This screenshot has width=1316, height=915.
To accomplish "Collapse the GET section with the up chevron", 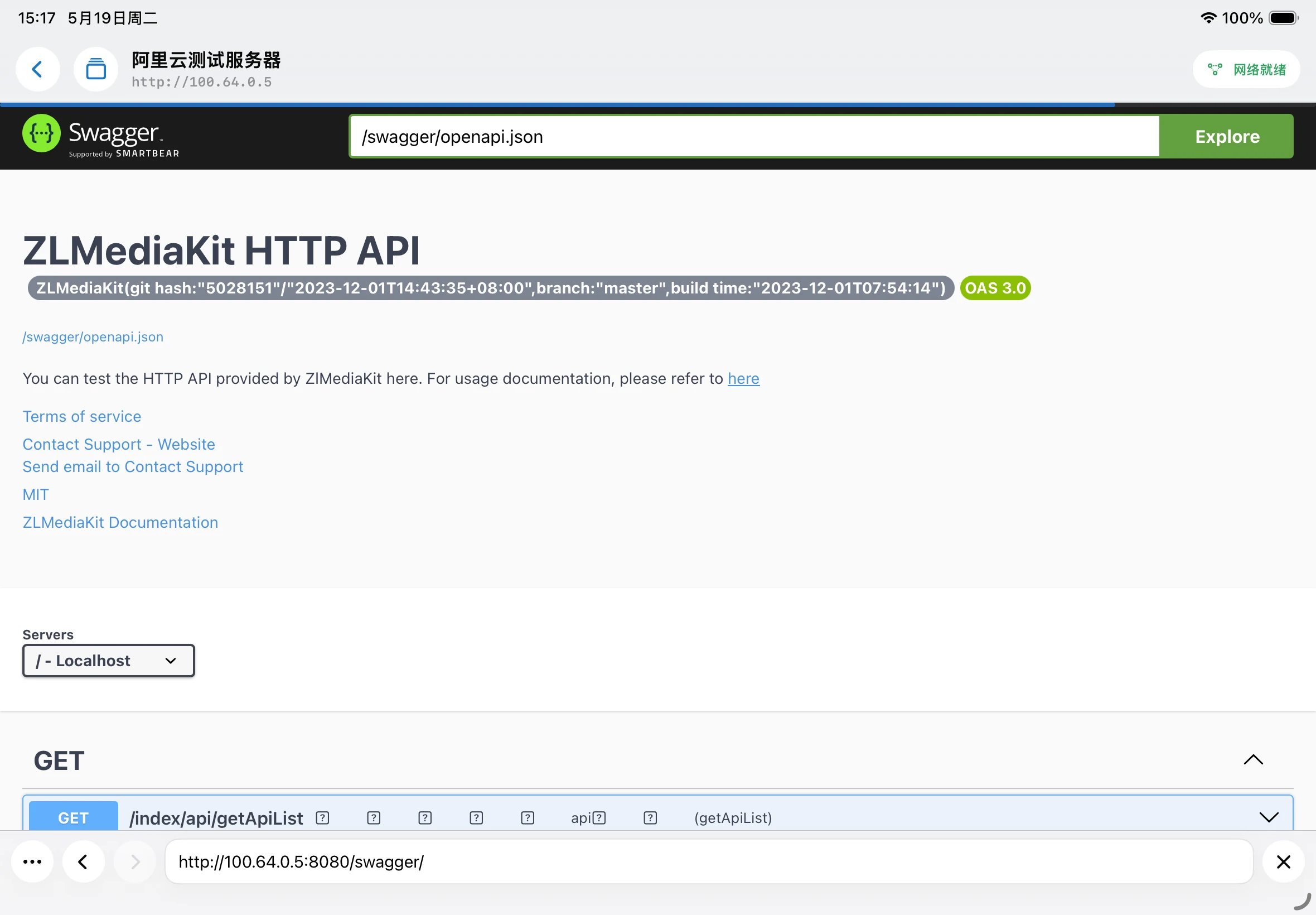I will pyautogui.click(x=1253, y=760).
